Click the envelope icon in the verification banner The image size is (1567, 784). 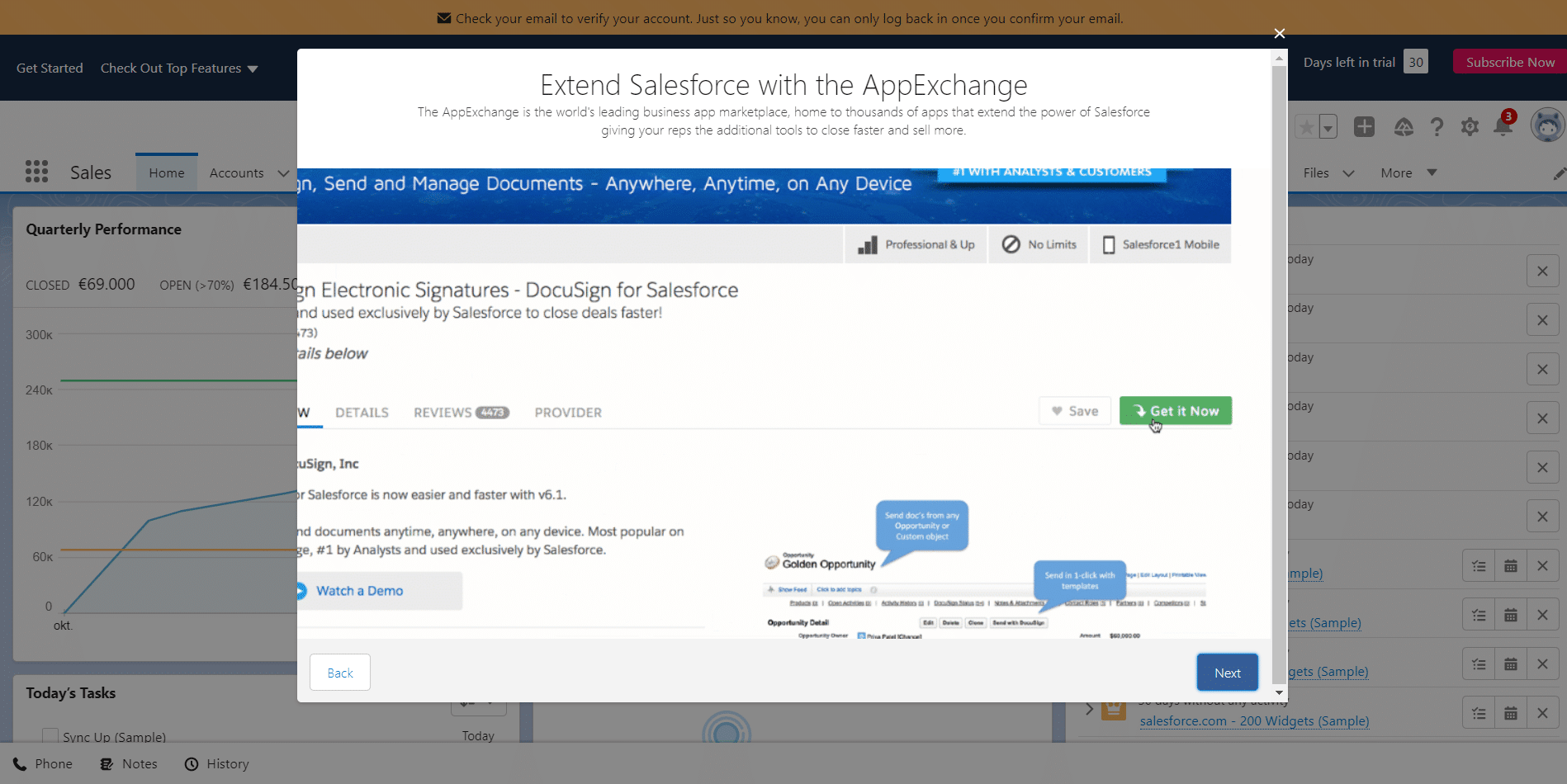pyautogui.click(x=444, y=18)
